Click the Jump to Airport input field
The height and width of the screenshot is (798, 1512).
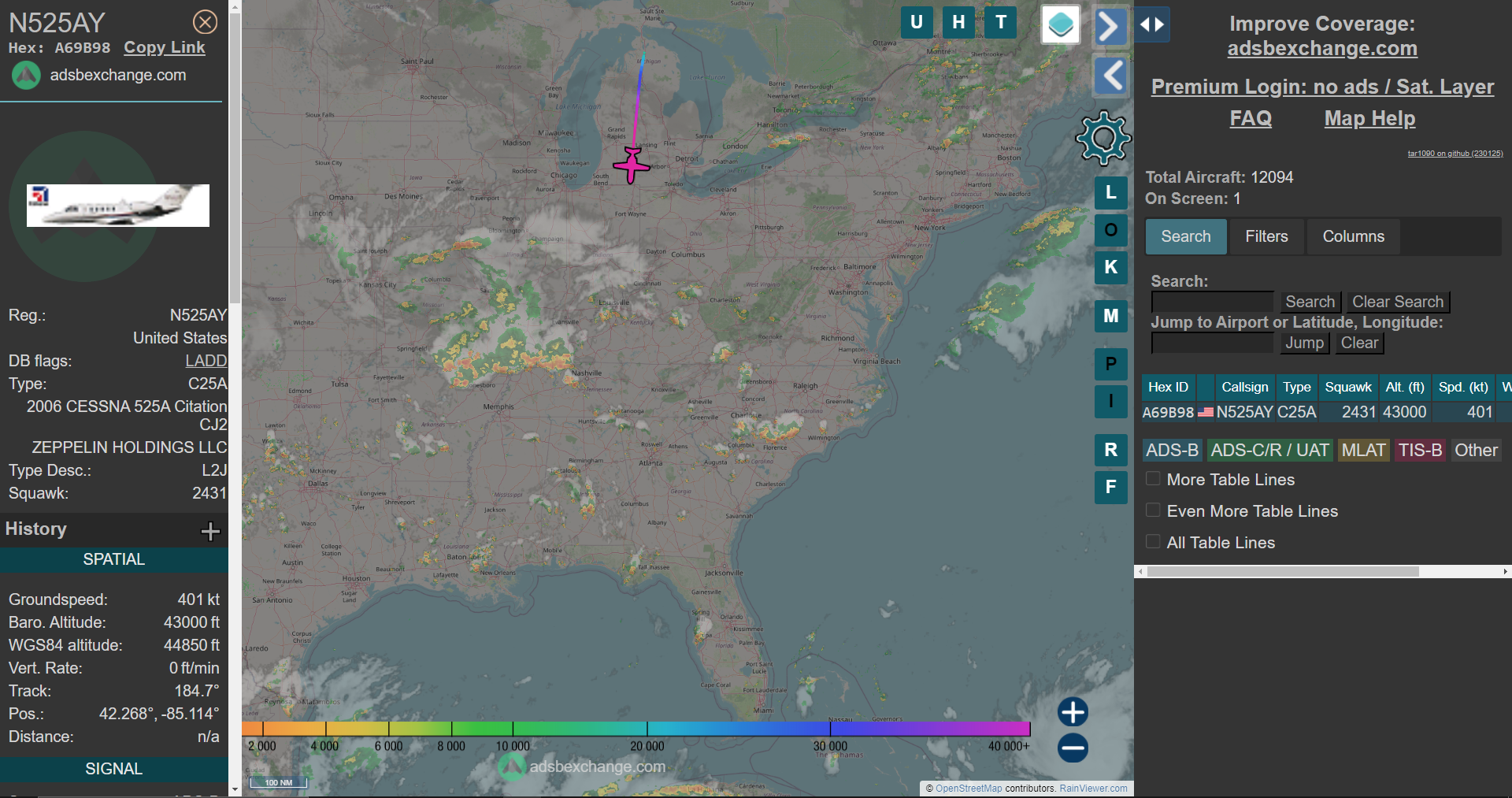click(x=1212, y=343)
